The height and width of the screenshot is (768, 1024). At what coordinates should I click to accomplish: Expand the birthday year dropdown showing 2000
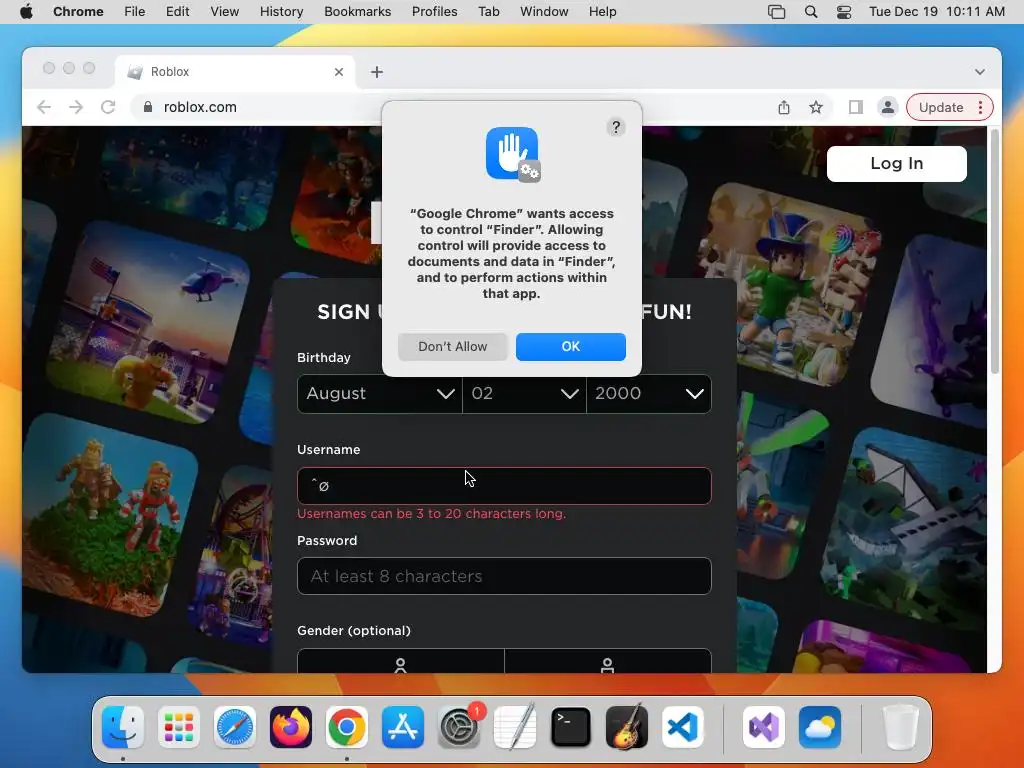[x=649, y=394]
